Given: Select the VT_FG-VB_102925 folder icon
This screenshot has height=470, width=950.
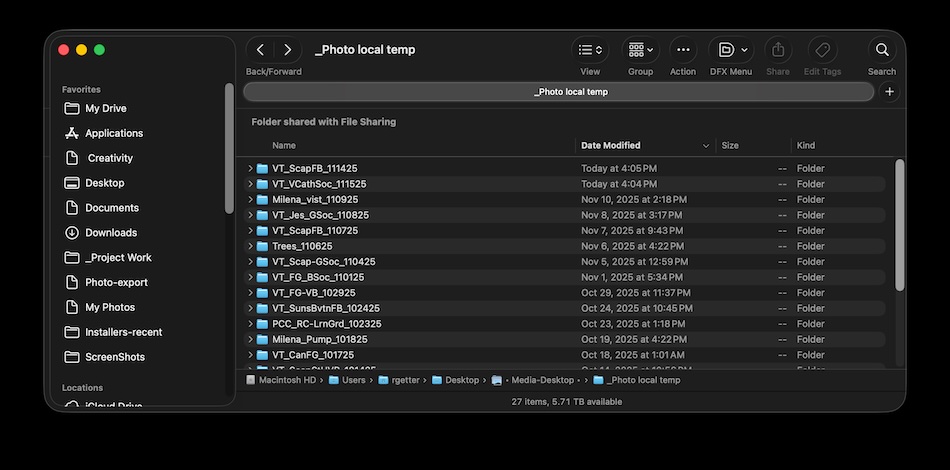Looking at the screenshot, I should pos(262,293).
